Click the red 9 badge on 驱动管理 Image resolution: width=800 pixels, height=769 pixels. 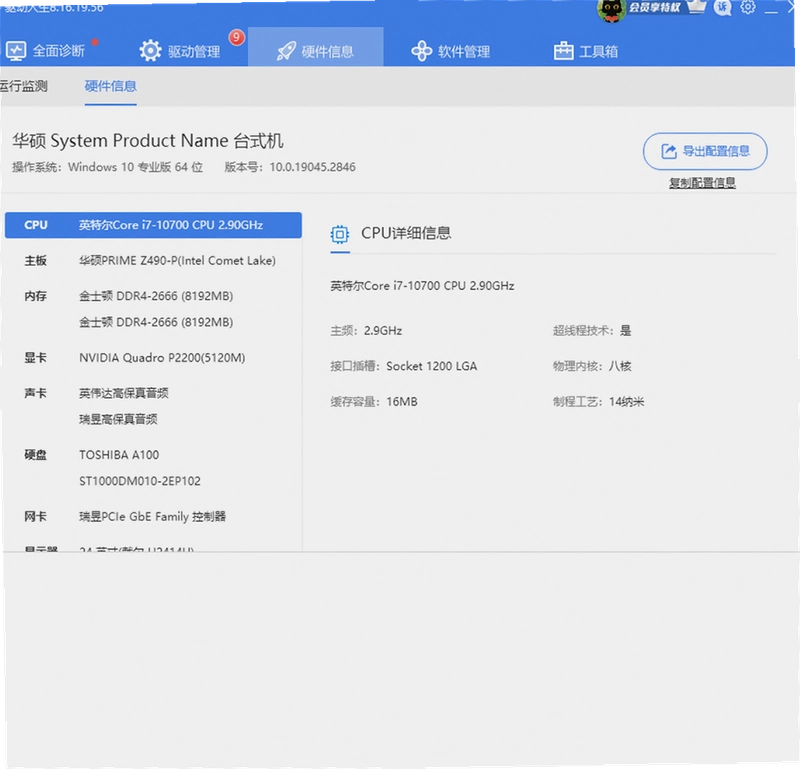tap(236, 37)
